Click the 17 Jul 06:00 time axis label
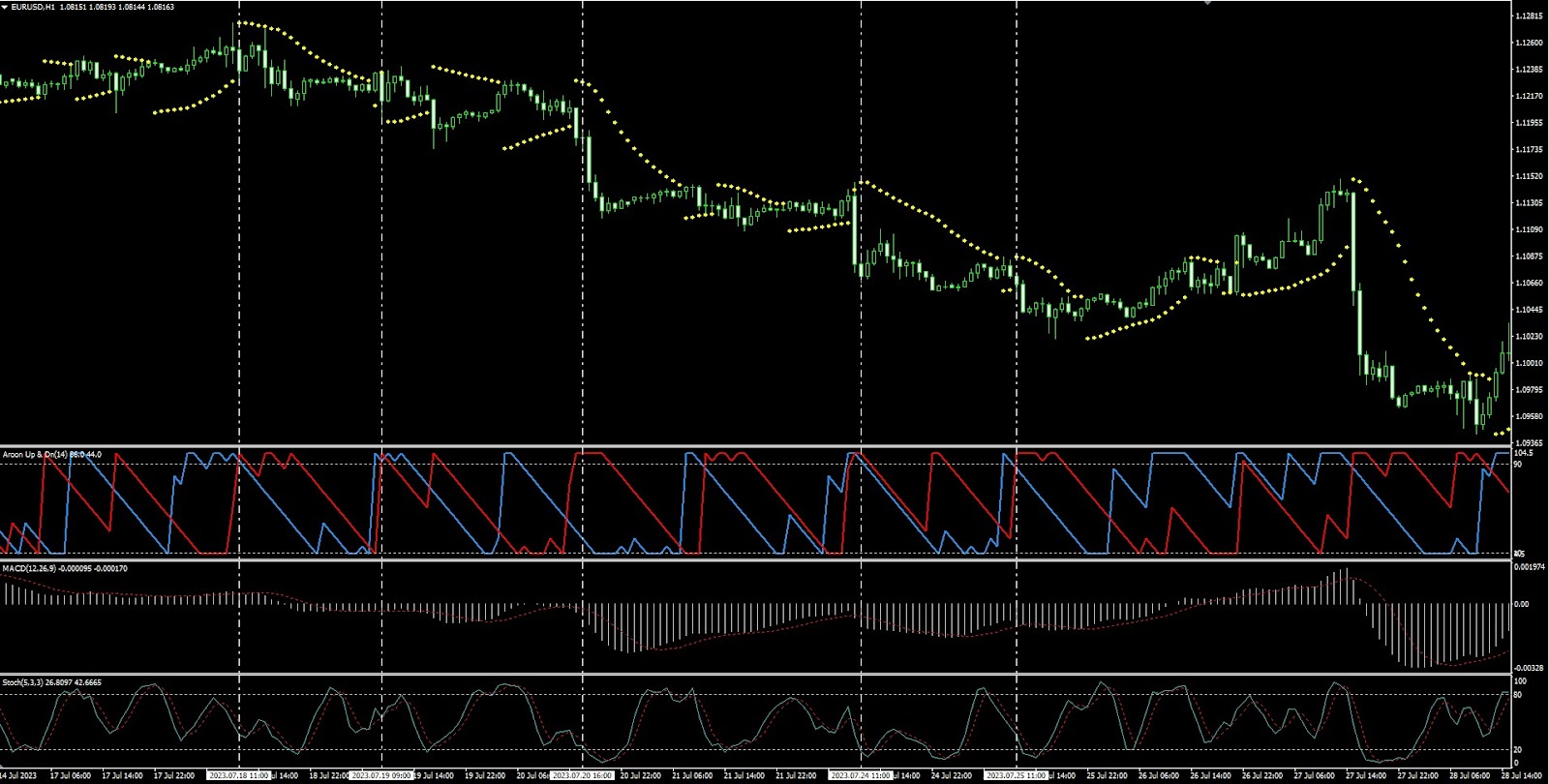1549x784 pixels. [x=71, y=775]
